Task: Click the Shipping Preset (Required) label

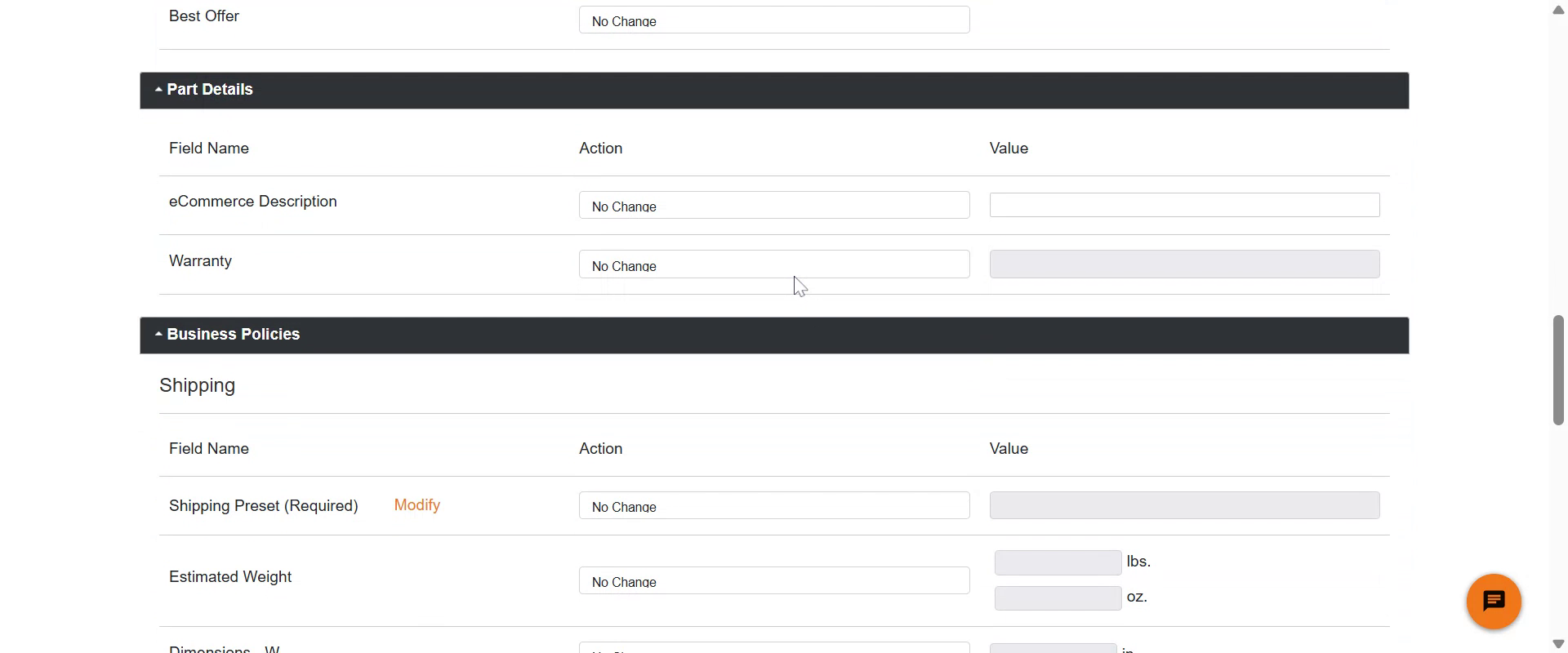Action: (x=263, y=506)
